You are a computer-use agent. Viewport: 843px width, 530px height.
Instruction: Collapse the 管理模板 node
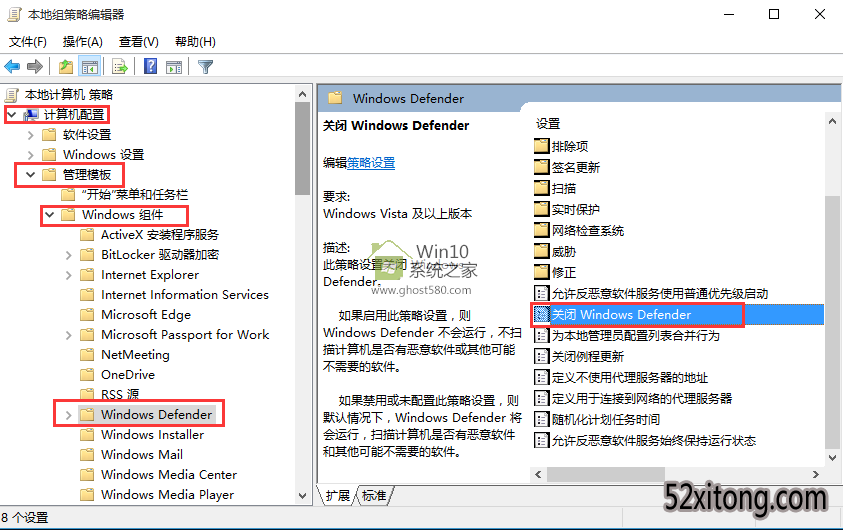pos(31,175)
